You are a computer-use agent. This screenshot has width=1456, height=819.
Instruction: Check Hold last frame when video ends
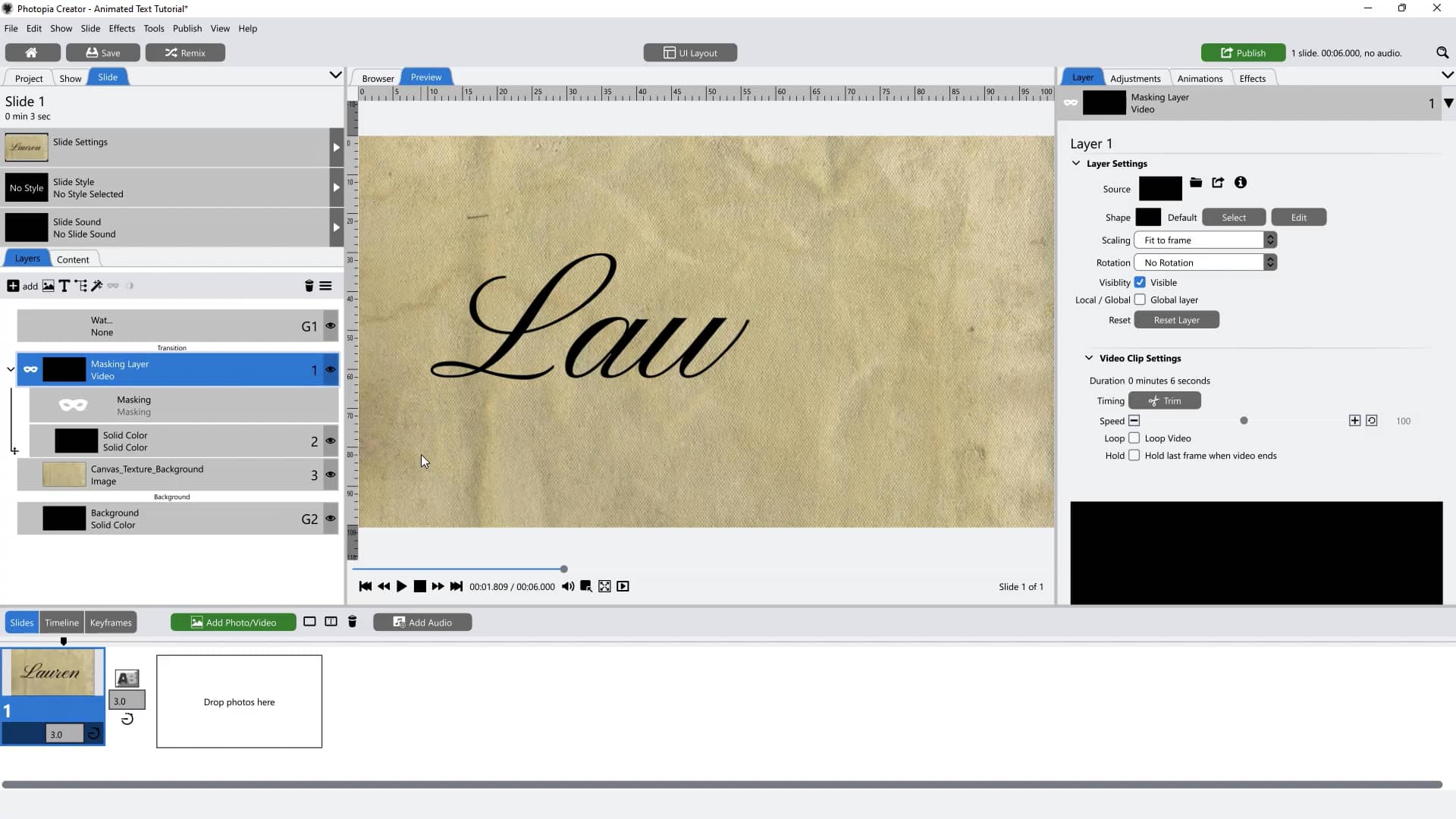1134,455
